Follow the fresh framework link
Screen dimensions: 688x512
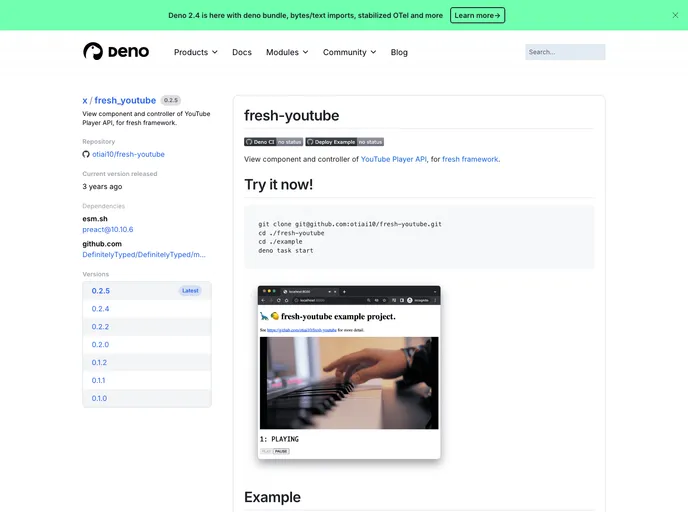coord(470,159)
